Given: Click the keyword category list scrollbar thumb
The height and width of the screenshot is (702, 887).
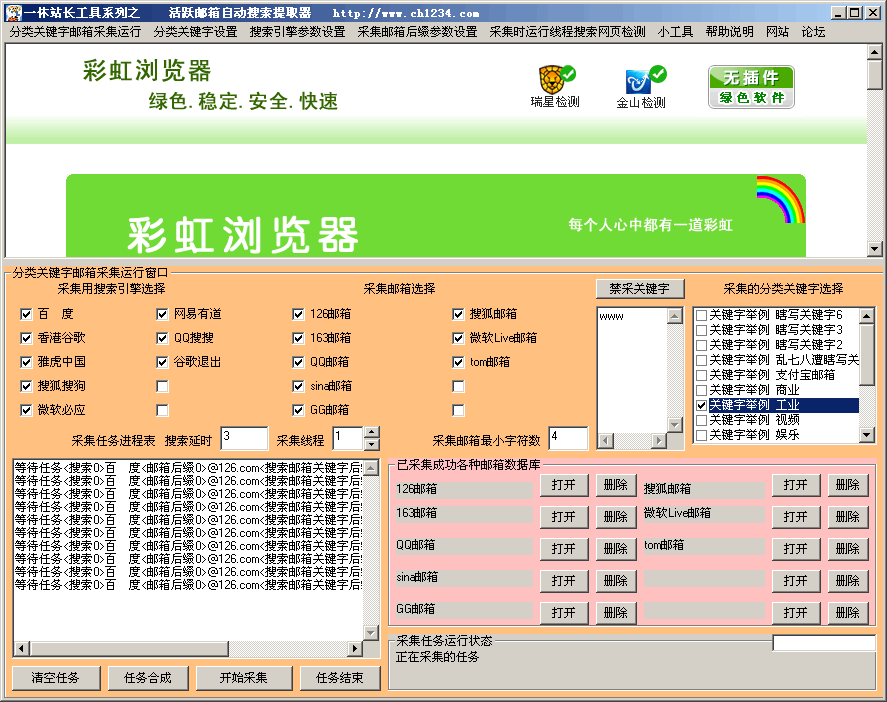Looking at the screenshot, I should (x=867, y=354).
